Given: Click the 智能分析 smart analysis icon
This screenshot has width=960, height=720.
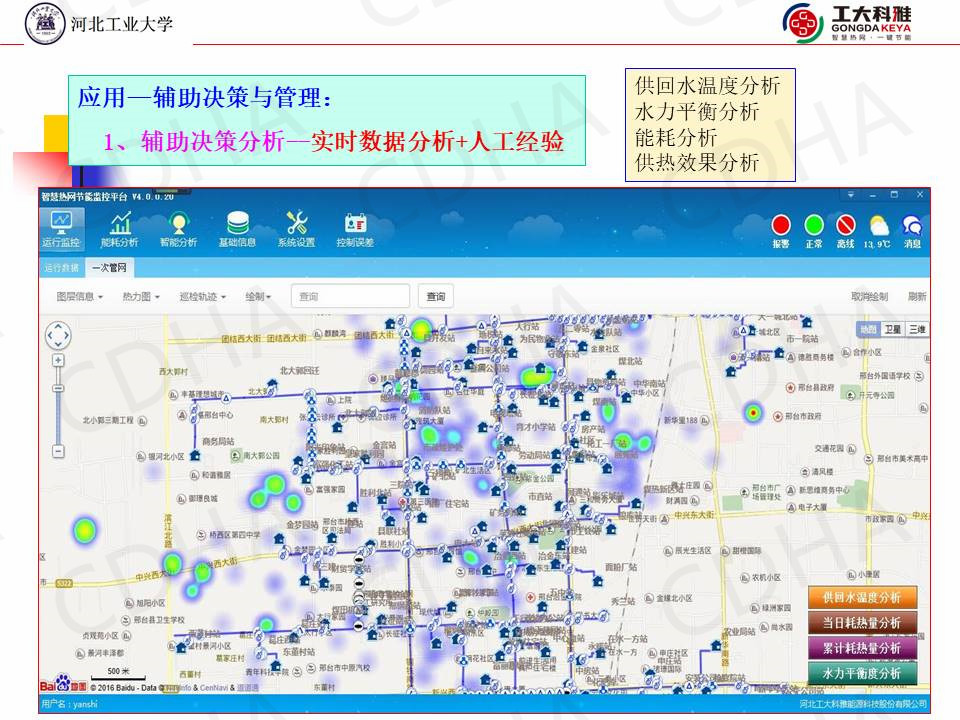Looking at the screenshot, I should (178, 229).
